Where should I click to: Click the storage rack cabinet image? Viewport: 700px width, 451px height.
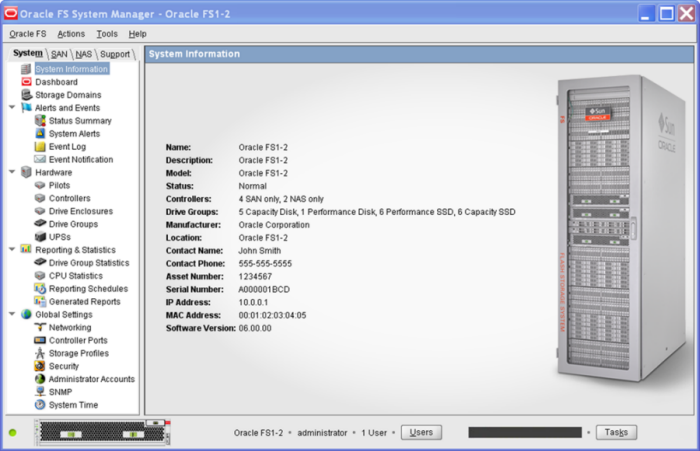[621, 228]
